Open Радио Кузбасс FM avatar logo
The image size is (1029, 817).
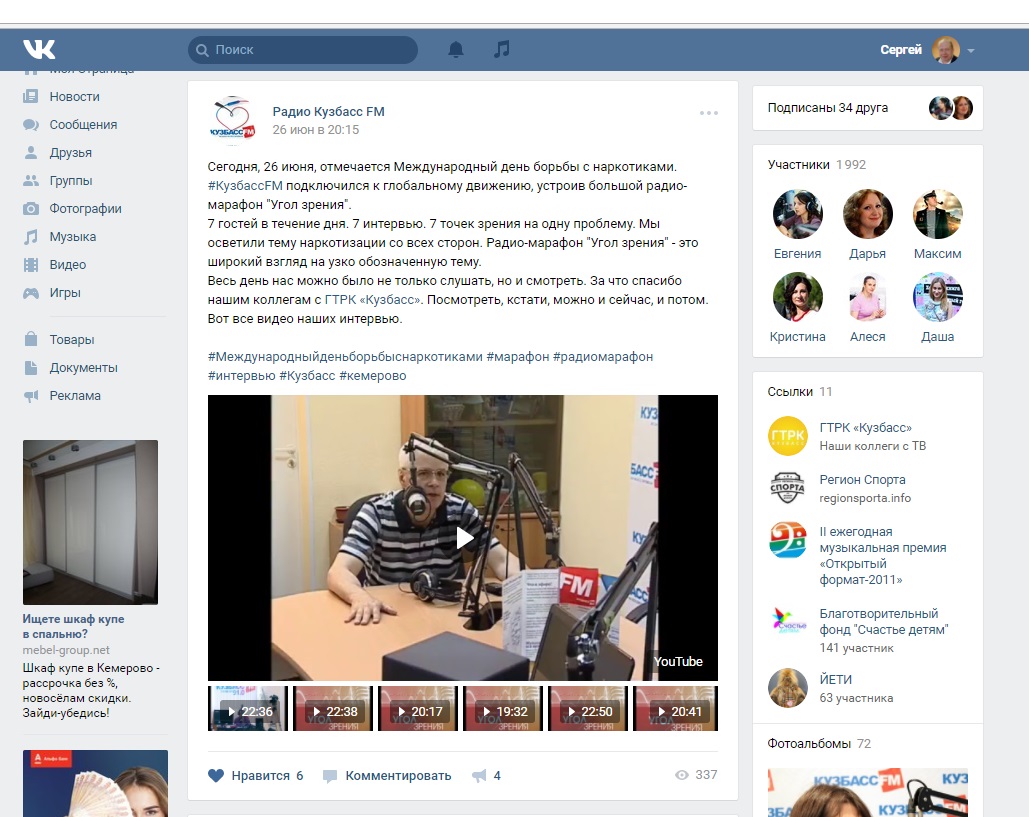pyautogui.click(x=232, y=120)
